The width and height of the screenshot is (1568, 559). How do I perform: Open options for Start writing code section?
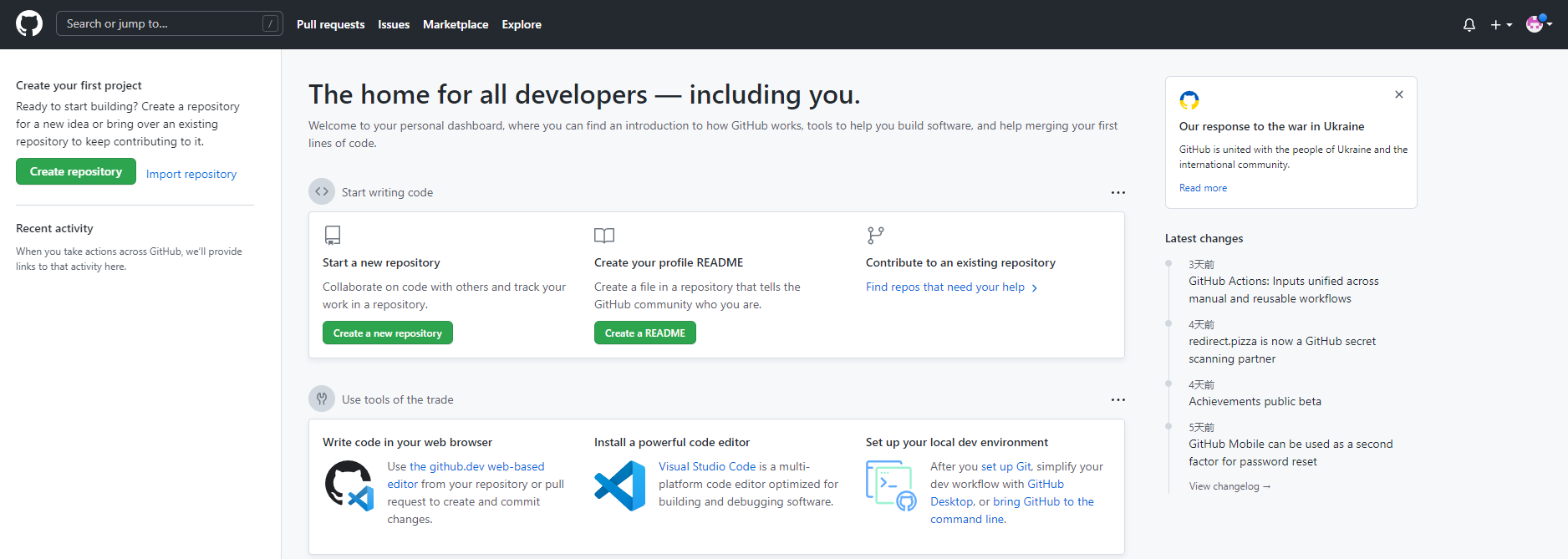pos(1117,193)
